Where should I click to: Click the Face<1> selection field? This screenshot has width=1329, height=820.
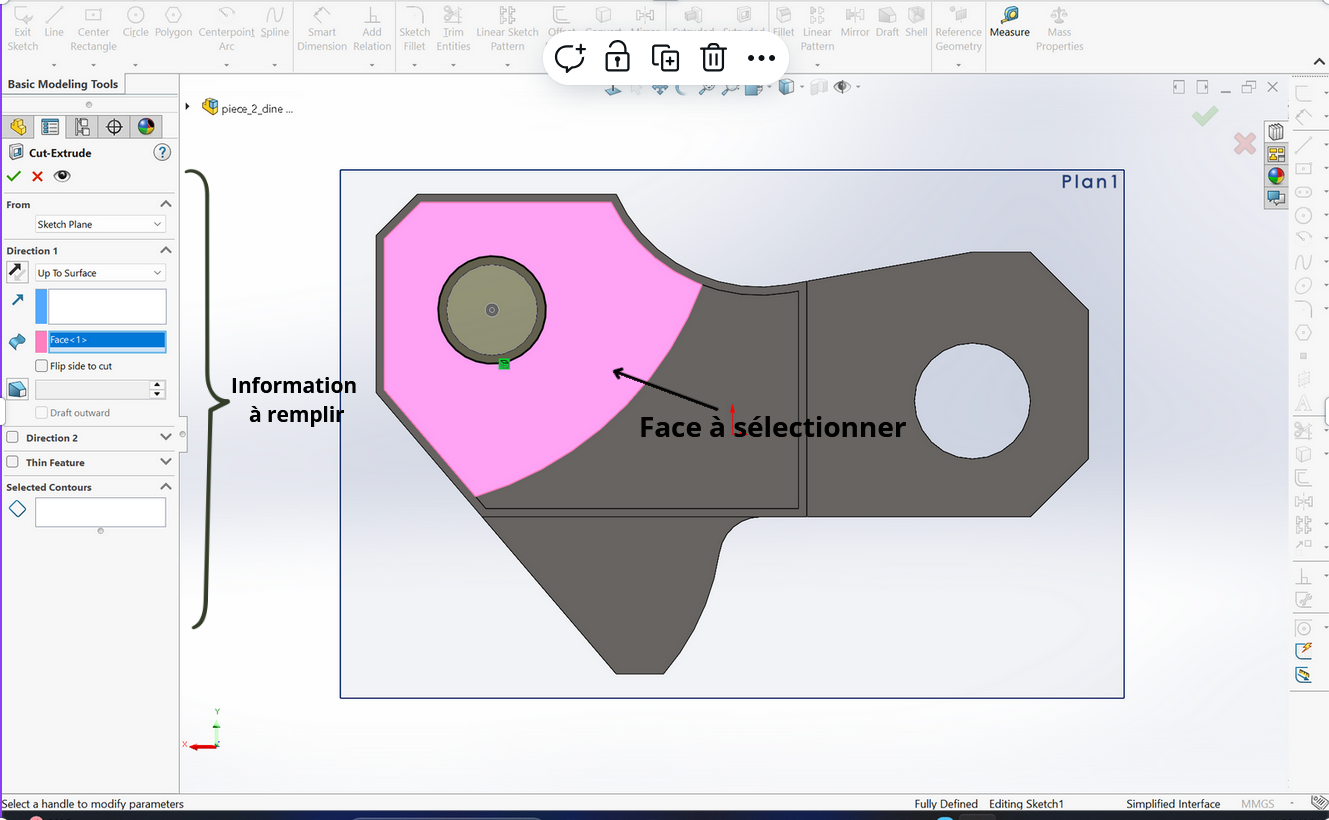[x=107, y=341]
